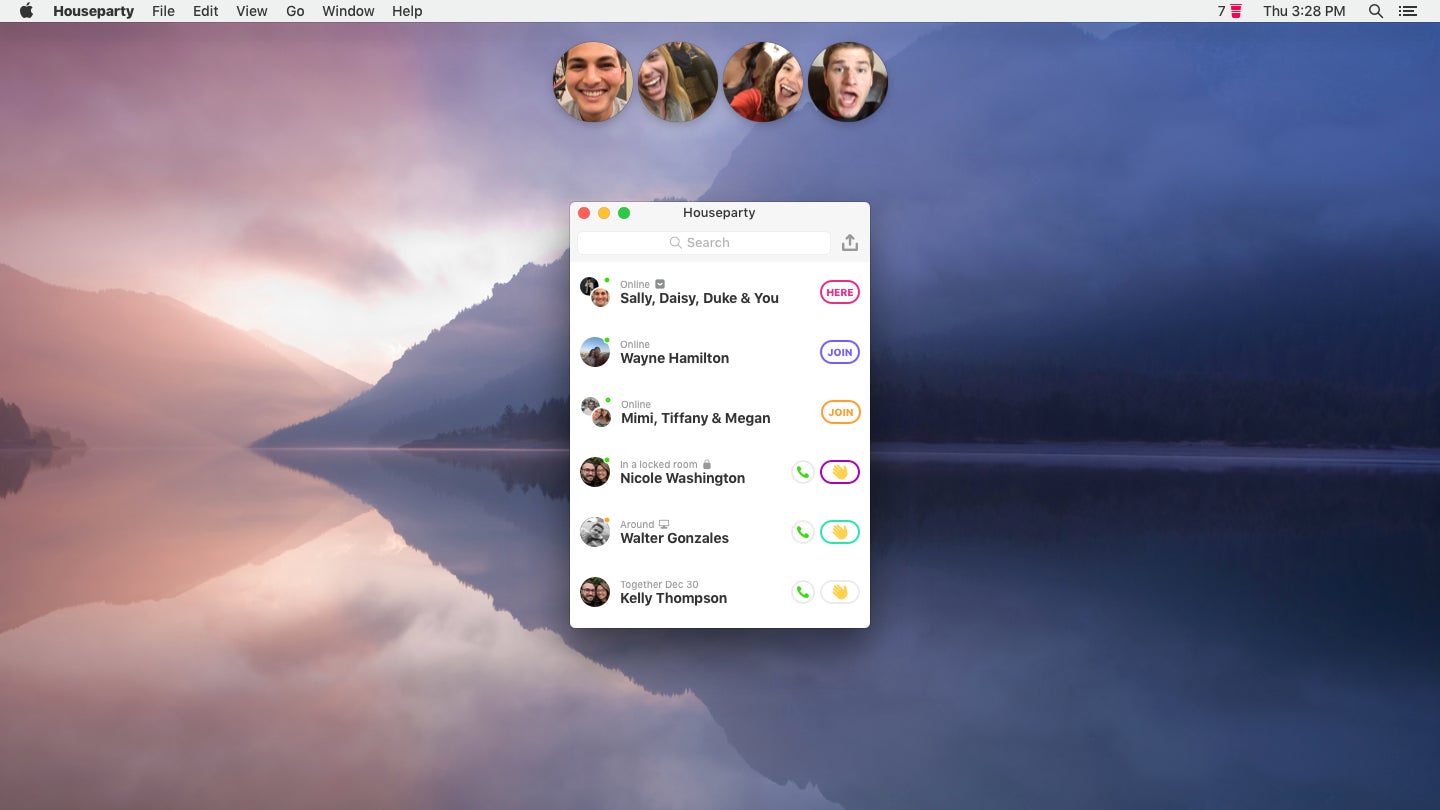Click the In a locked room status text
The height and width of the screenshot is (810, 1440).
658,464
